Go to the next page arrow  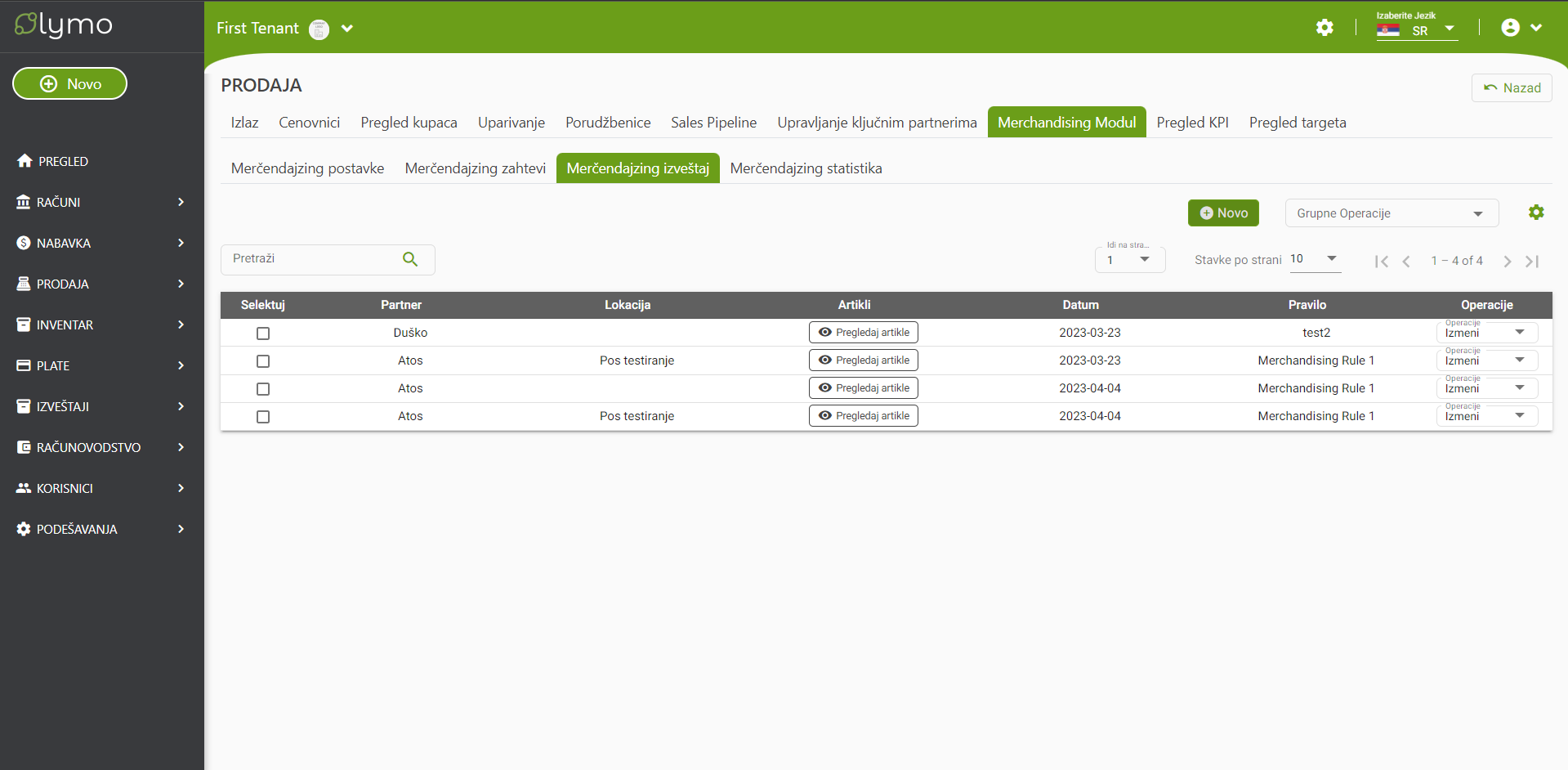1507,262
